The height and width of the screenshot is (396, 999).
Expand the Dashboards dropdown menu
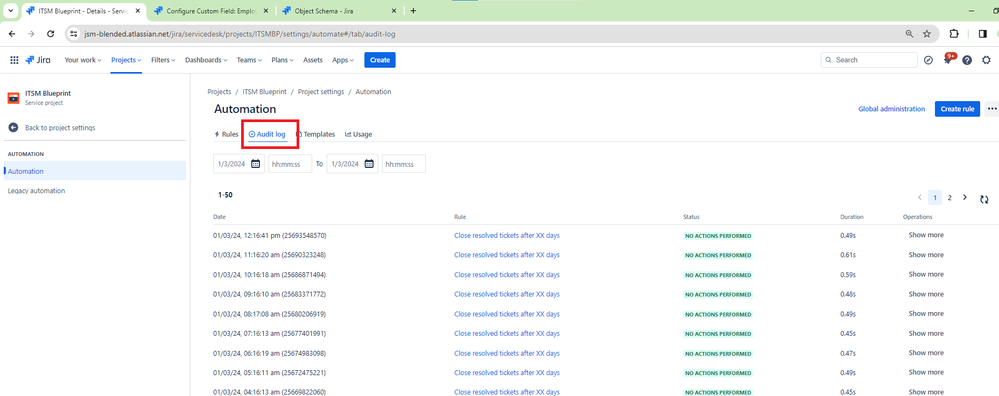click(x=206, y=60)
